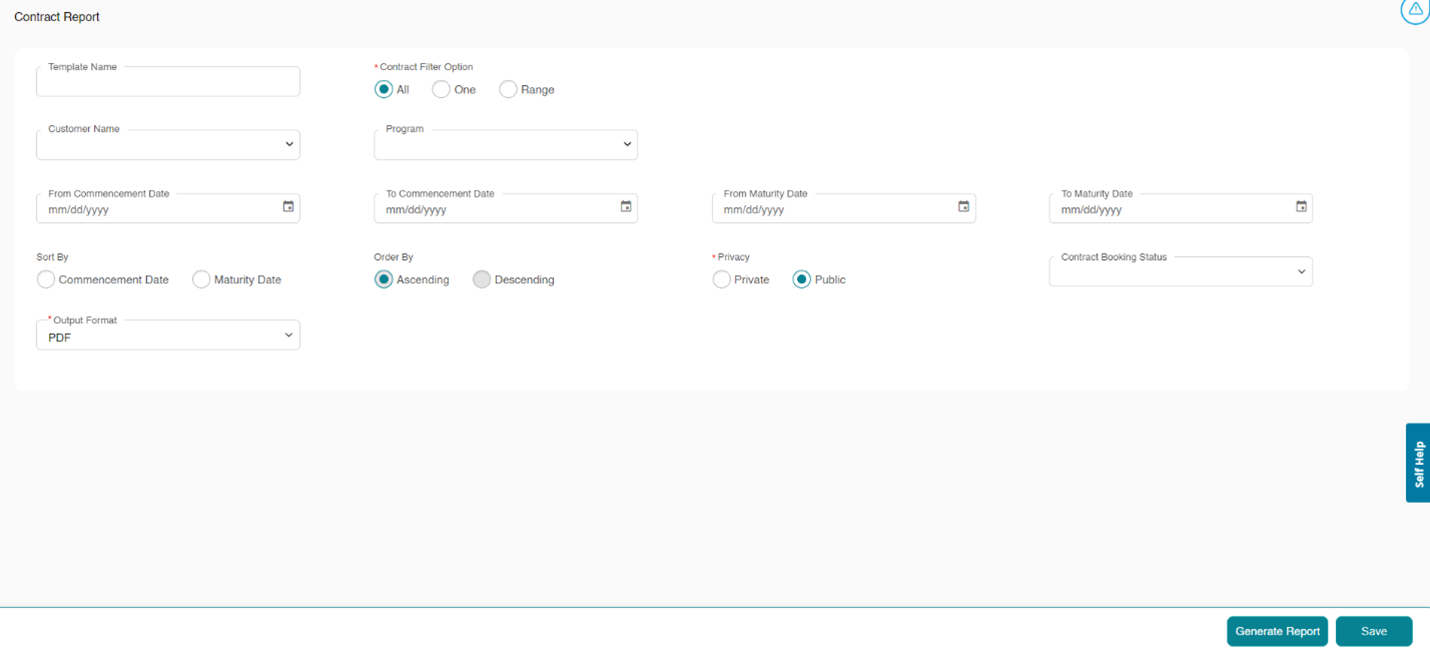
Task: Select the One contract filter option
Action: click(x=441, y=90)
